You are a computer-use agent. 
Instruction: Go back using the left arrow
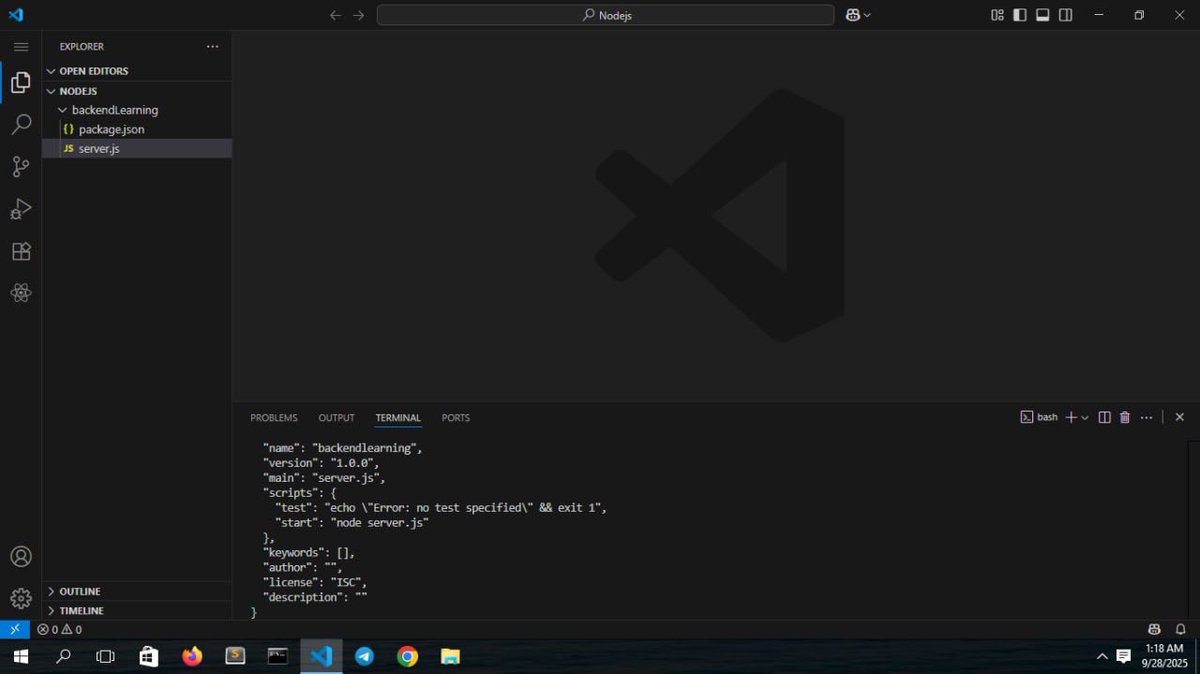336,15
